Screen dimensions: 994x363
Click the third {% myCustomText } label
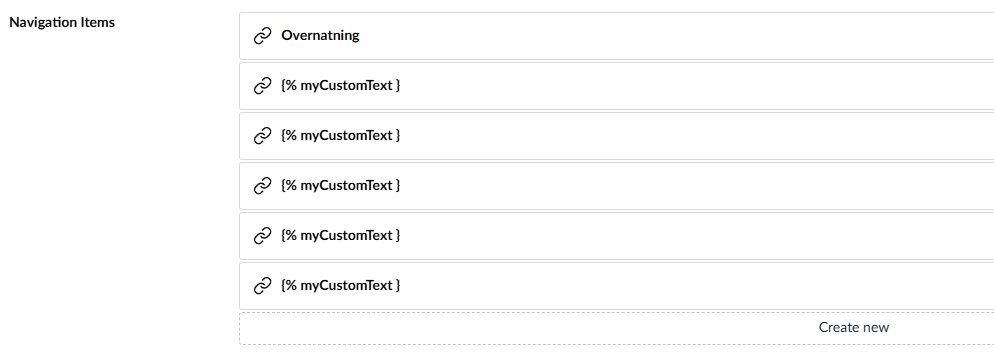pos(340,186)
